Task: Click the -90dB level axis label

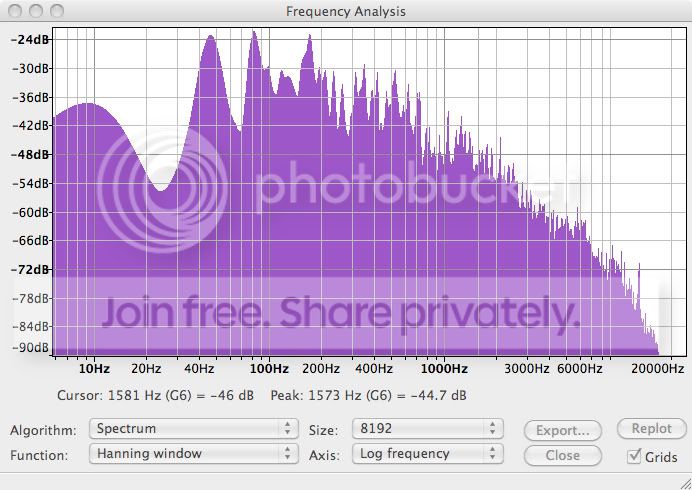Action: click(30, 348)
